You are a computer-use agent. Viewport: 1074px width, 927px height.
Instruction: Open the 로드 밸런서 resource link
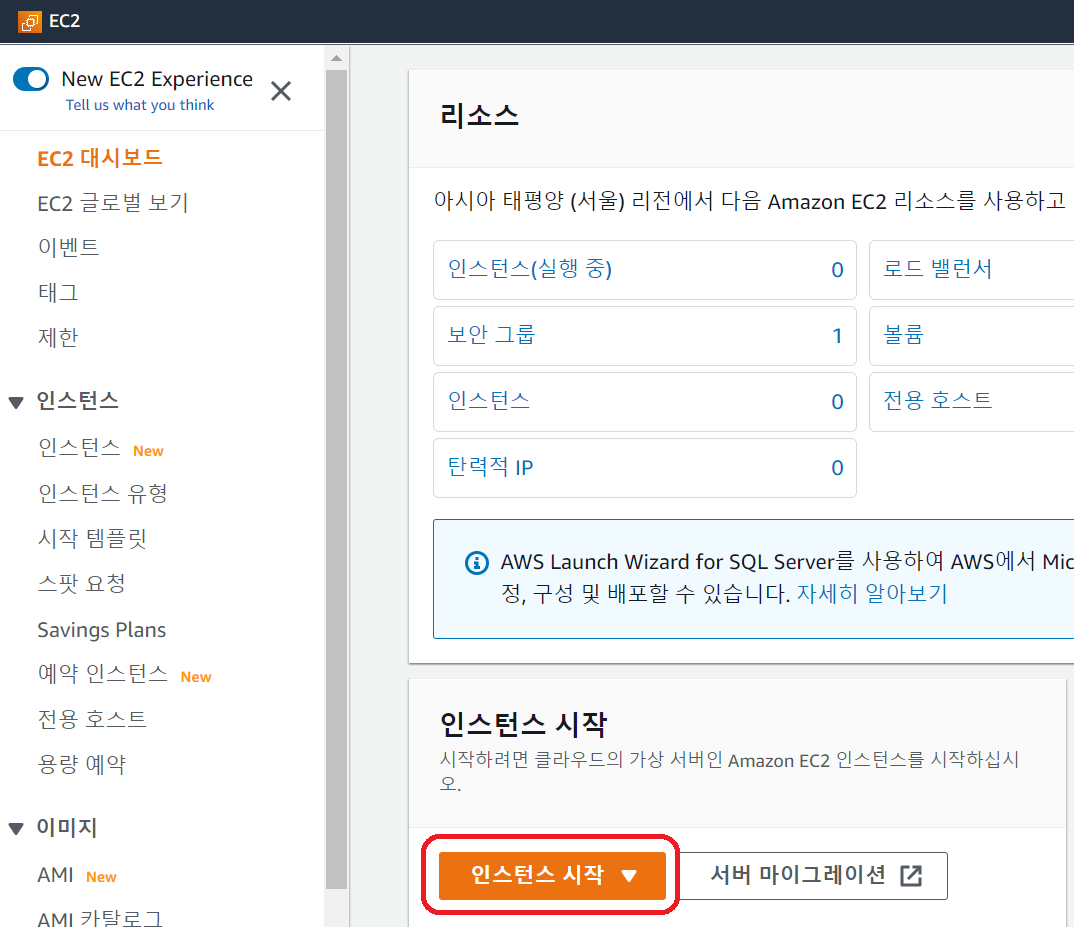click(x=937, y=269)
